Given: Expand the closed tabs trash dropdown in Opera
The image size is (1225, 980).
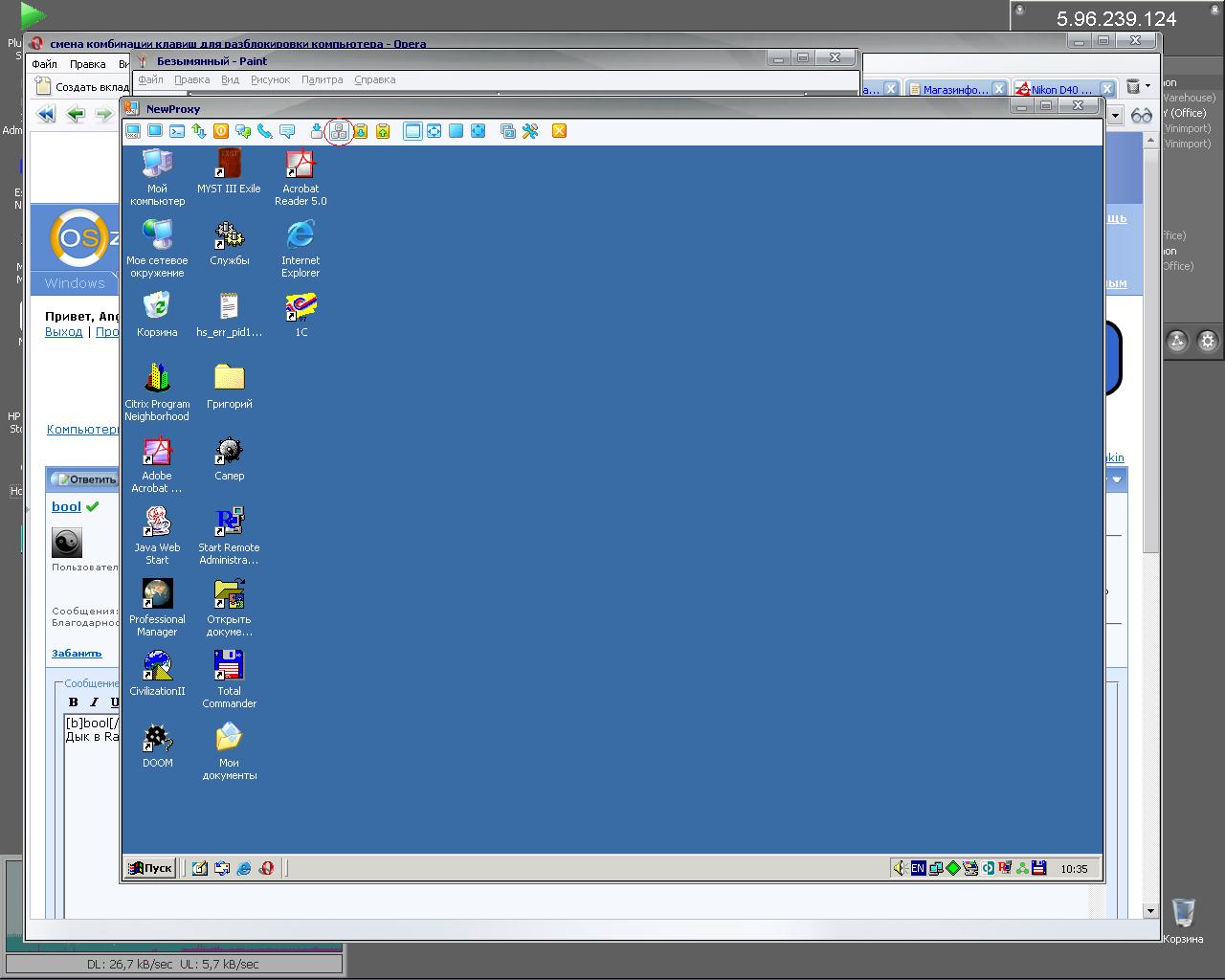Looking at the screenshot, I should click(1148, 86).
